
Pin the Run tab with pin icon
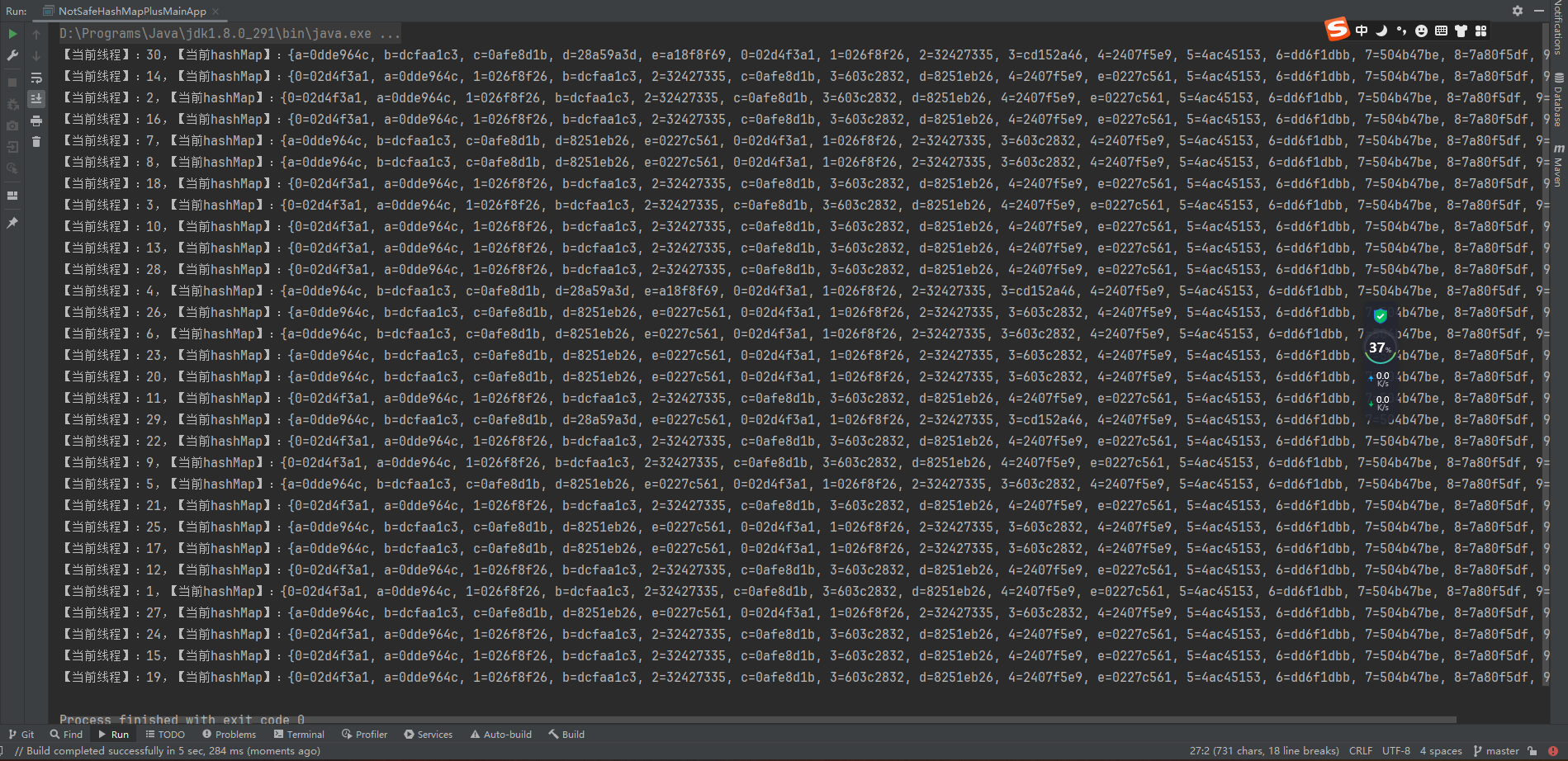(12, 223)
